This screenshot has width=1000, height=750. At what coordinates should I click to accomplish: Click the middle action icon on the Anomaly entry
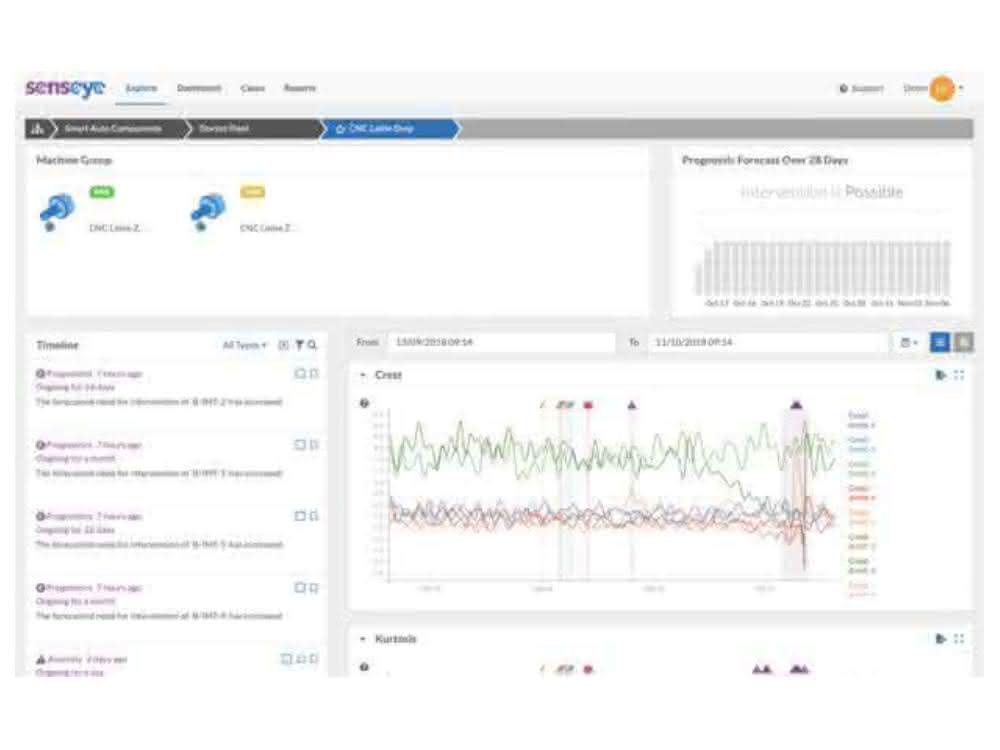[301, 659]
